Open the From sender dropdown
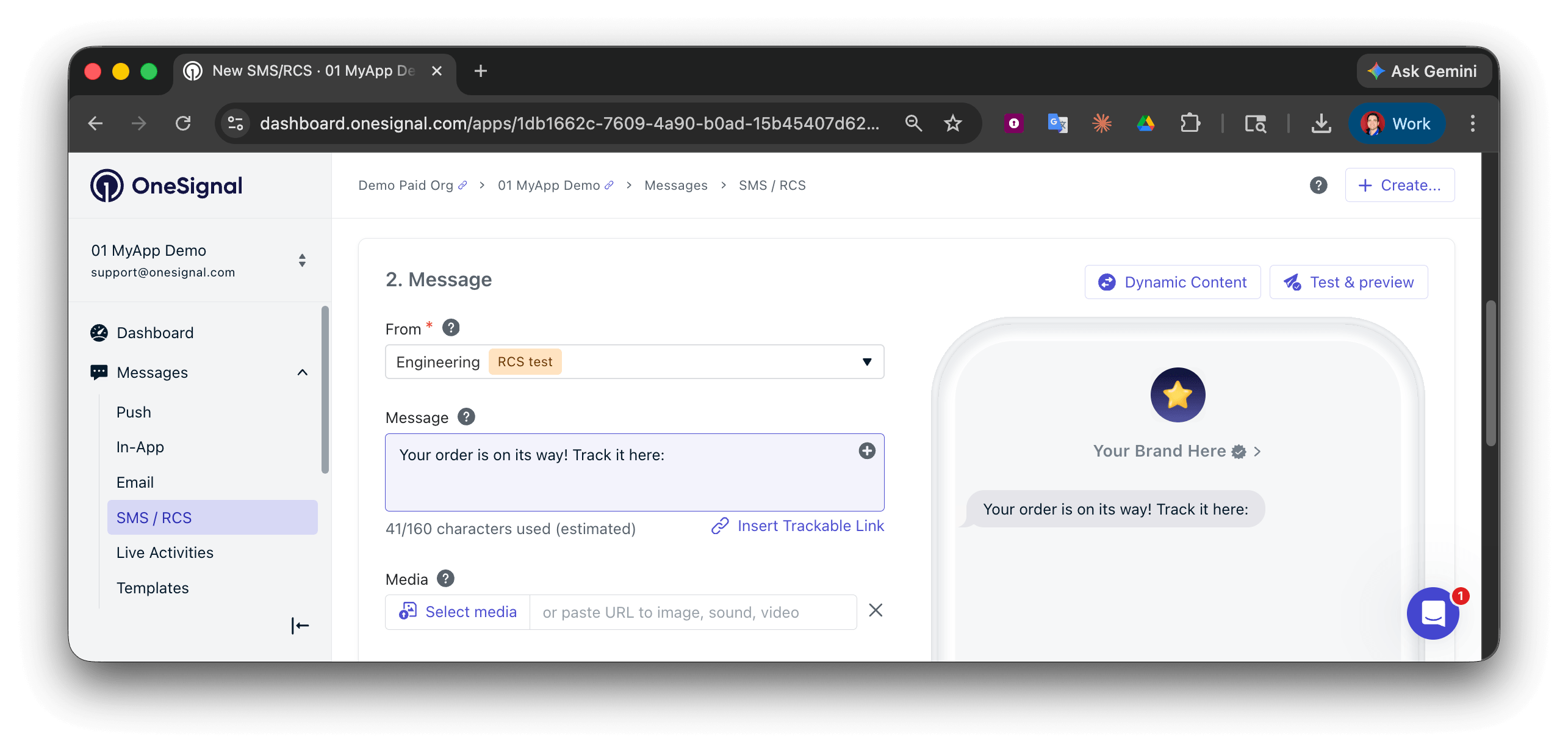The height and width of the screenshot is (752, 1568). coord(635,362)
